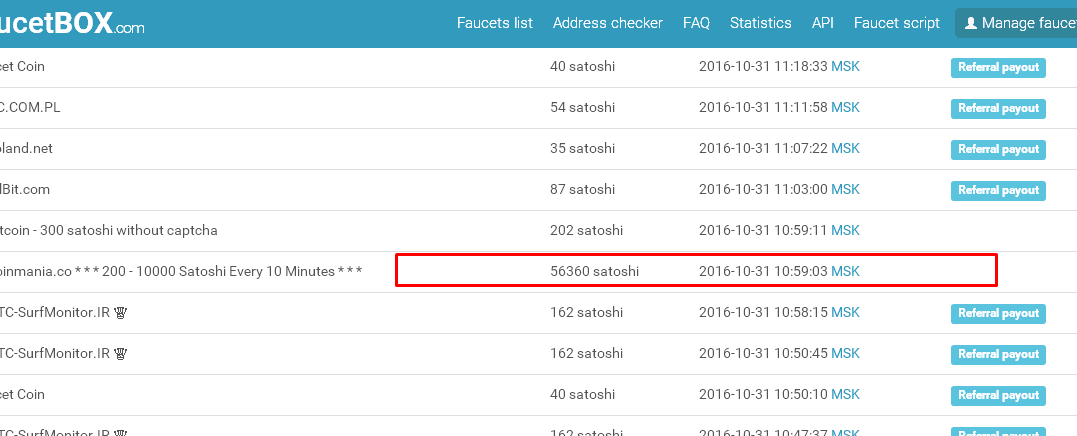Click the MSK timezone link at 10:59:03

pyautogui.click(x=845, y=271)
